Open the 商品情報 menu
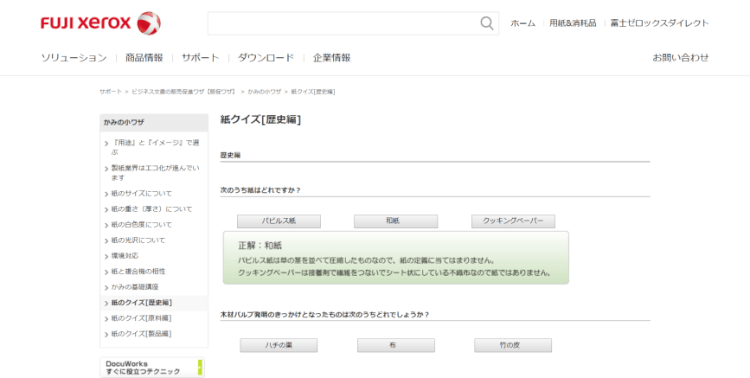750x378 pixels. (144, 58)
